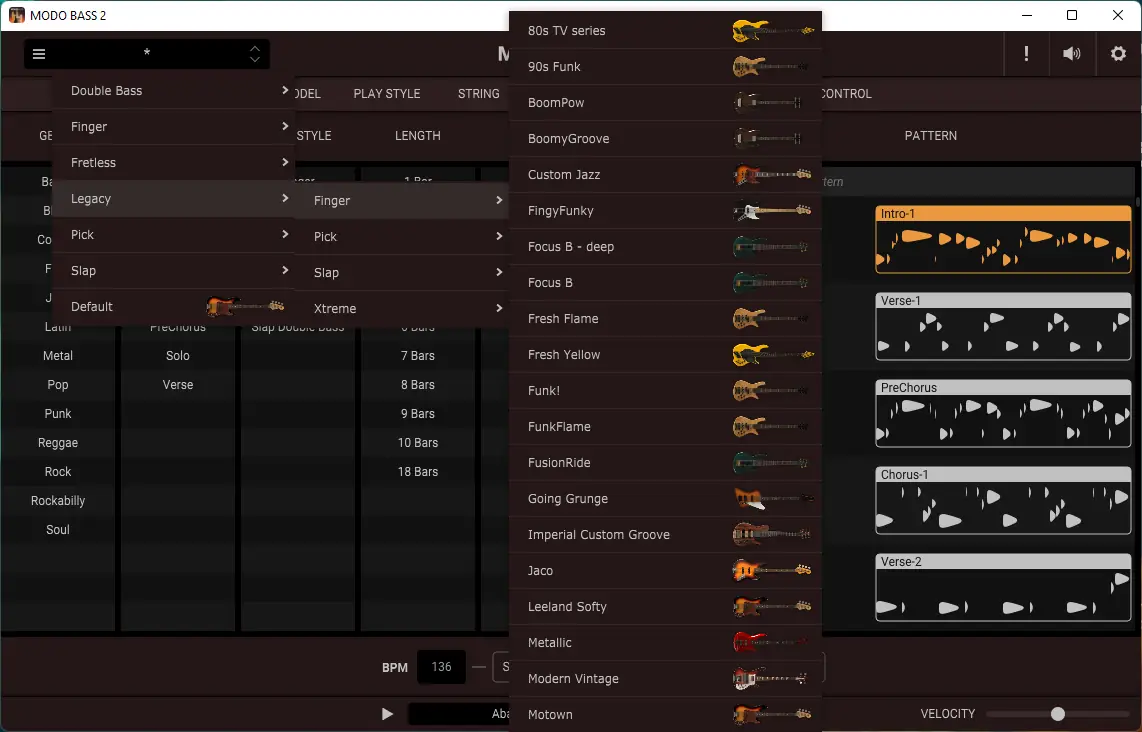
Task: Click the Leeland Softy bass thumbnail
Action: coord(772,607)
